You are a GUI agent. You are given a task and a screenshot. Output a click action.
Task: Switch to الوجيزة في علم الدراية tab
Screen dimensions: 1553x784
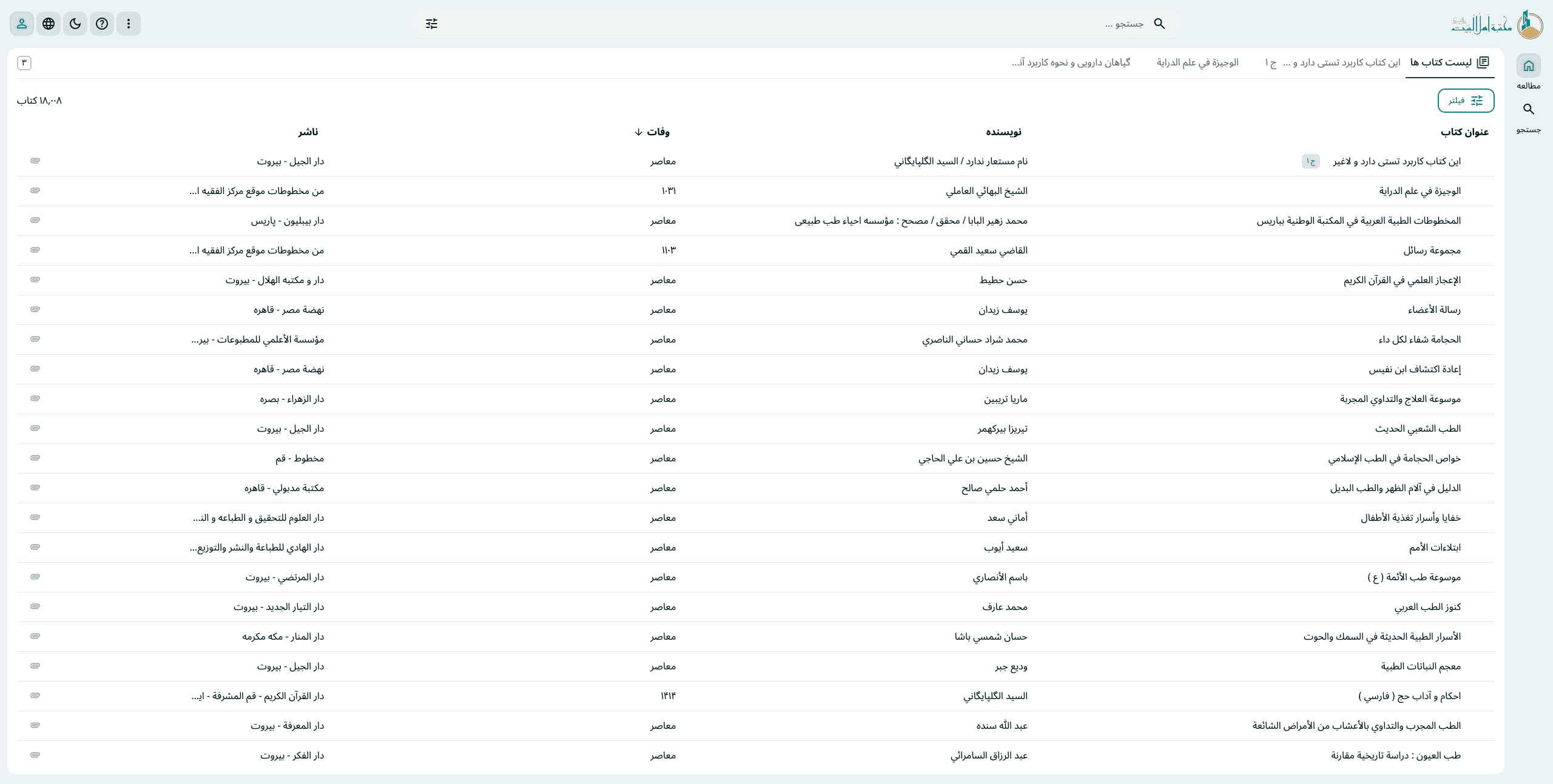pos(1197,62)
